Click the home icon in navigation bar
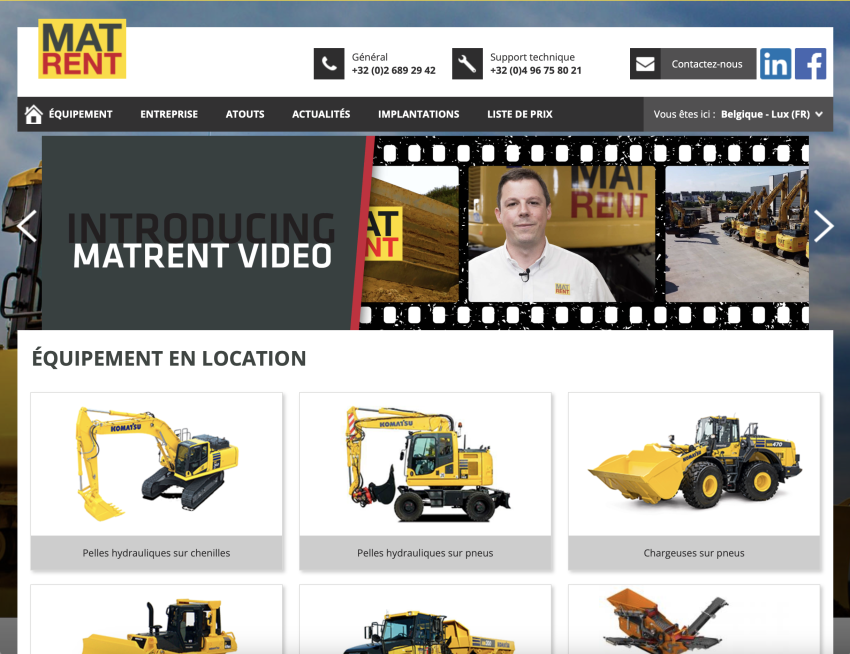Viewport: 850px width, 654px height. pyautogui.click(x=34, y=114)
